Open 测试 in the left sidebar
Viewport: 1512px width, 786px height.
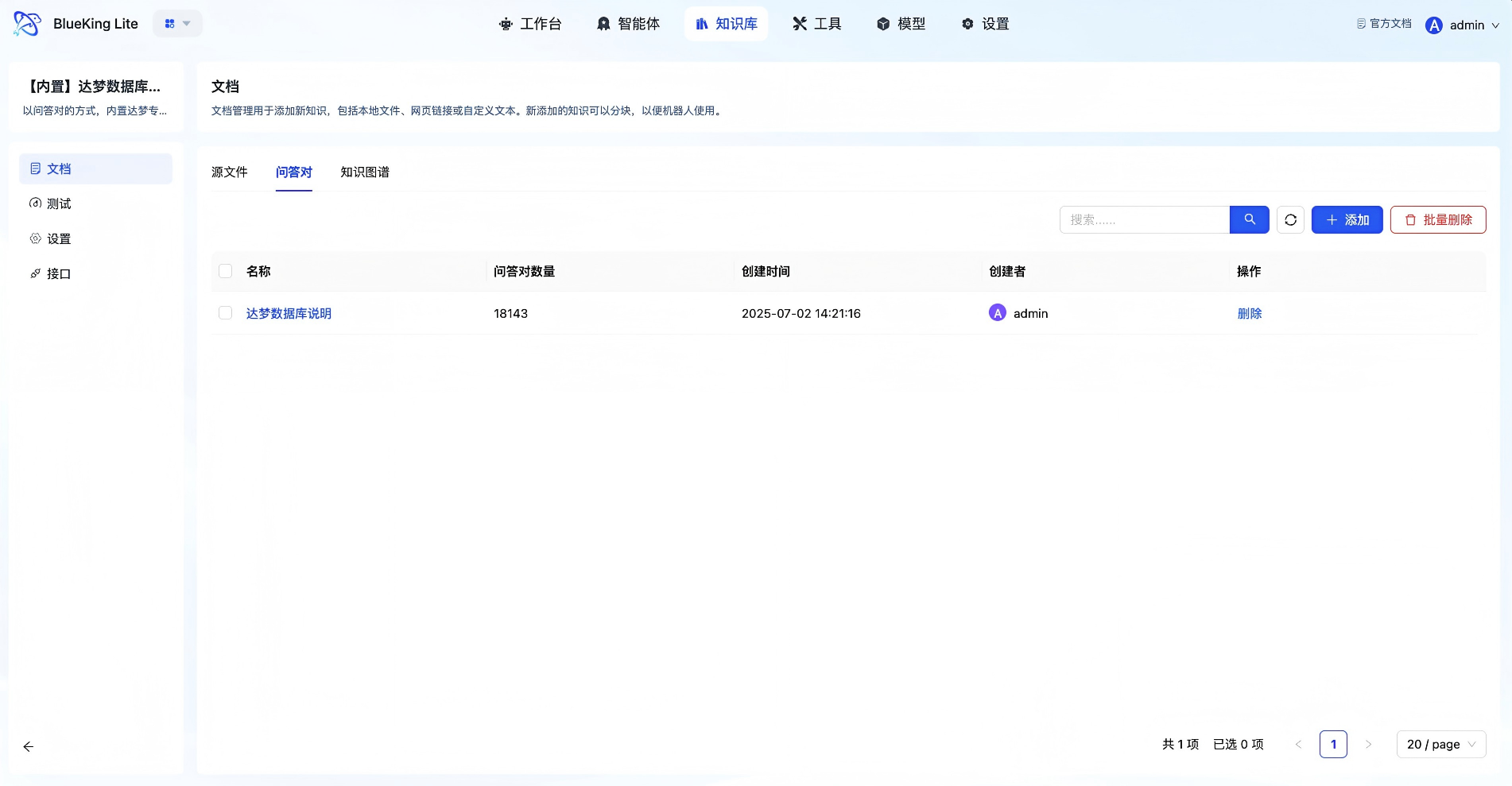(x=95, y=203)
